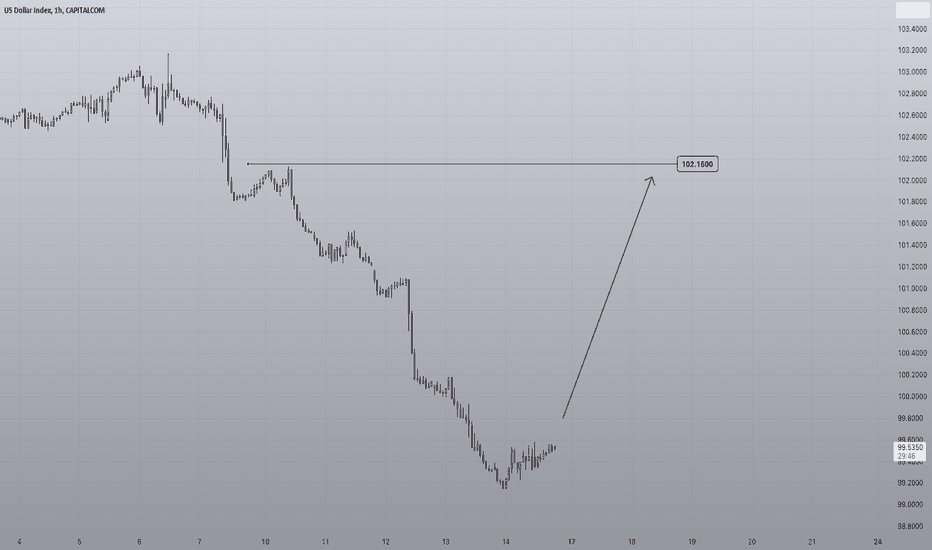
Task: Click the 100.0000 level on the price axis
Action: pyautogui.click(x=912, y=397)
